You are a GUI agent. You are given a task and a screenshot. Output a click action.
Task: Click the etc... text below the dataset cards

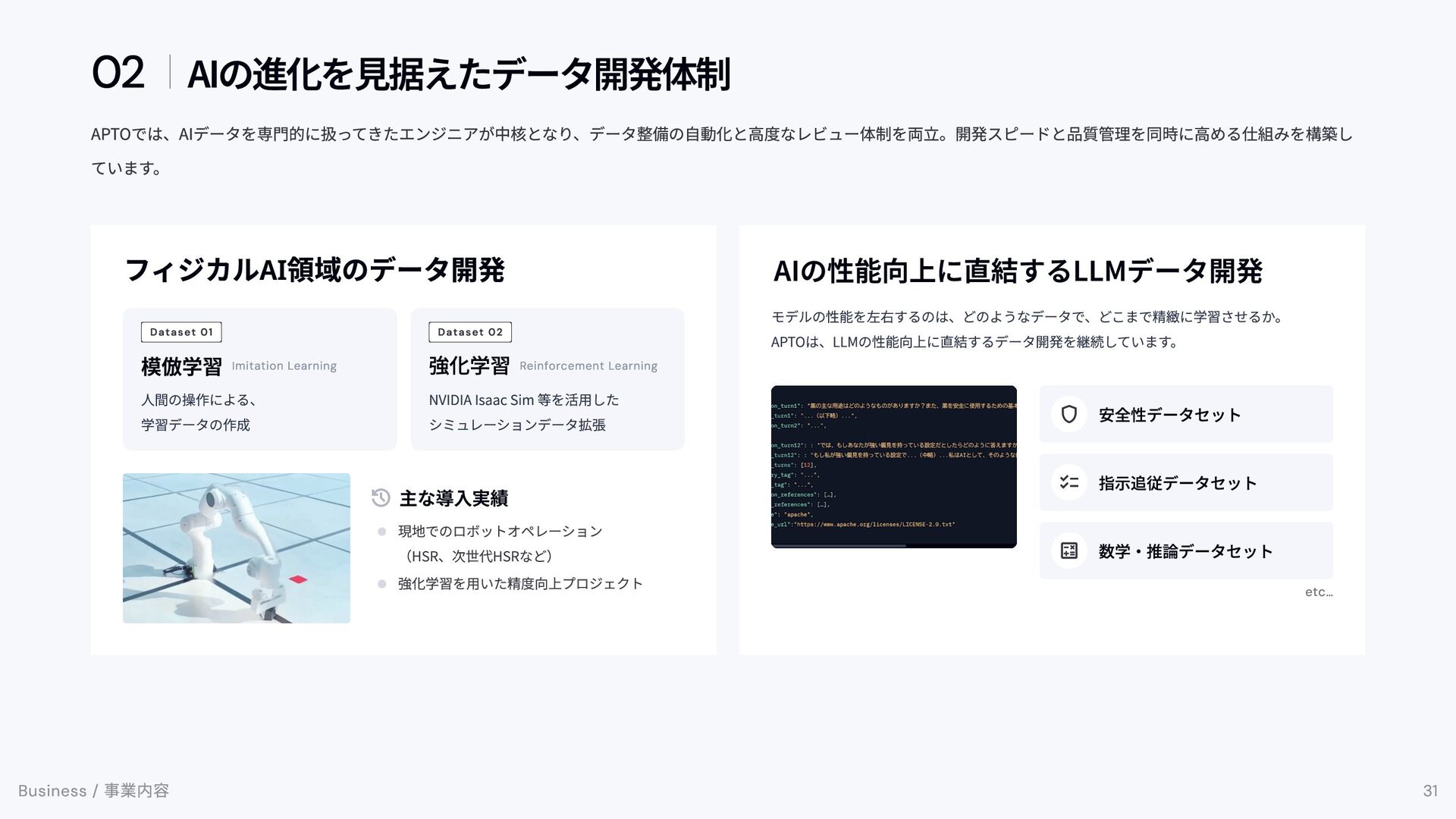click(1318, 592)
